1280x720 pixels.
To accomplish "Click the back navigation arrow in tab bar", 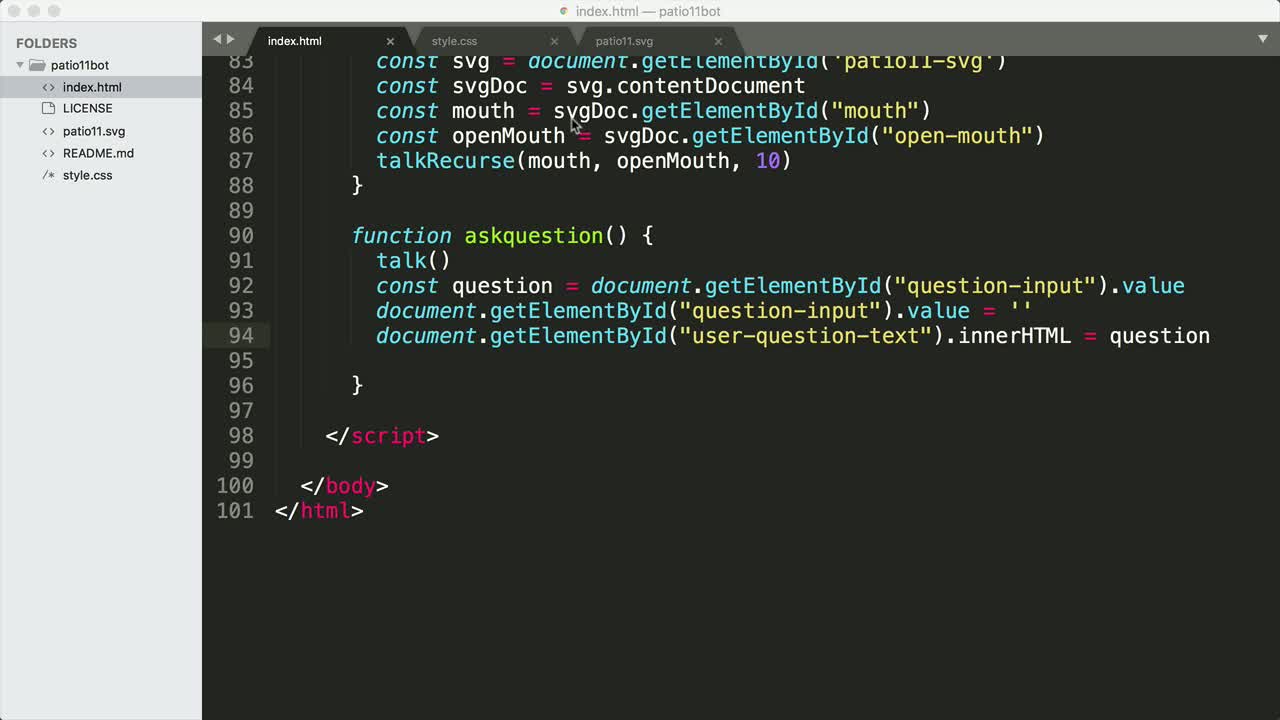I will click(x=215, y=38).
